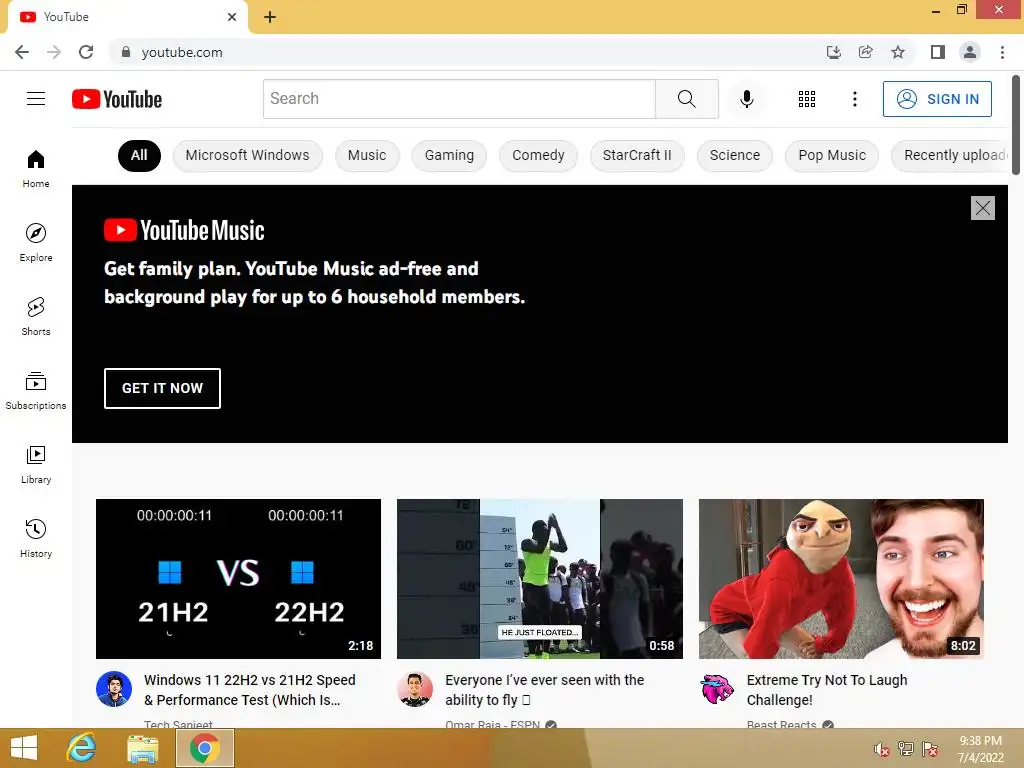Screen dimensions: 1024x768
Task: Select the Science chip
Action: [x=735, y=155]
